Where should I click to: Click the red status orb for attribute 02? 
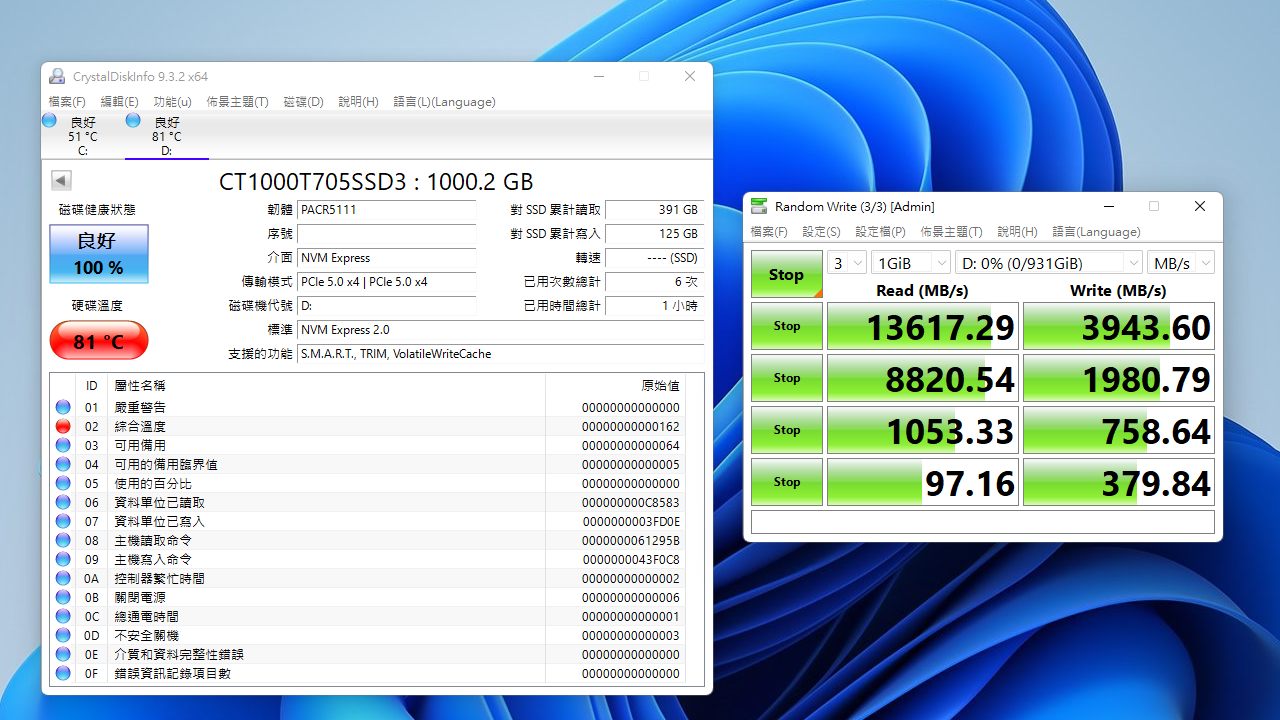tap(63, 426)
